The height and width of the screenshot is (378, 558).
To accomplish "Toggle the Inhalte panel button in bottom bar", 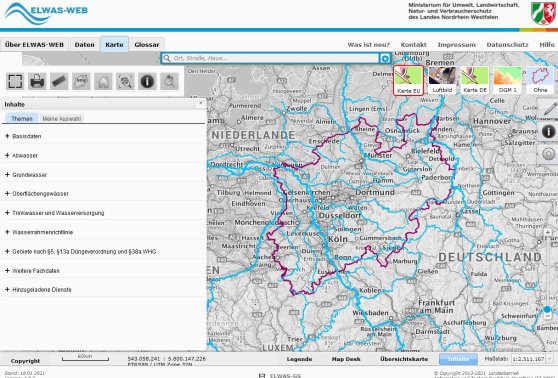I will coord(458,359).
